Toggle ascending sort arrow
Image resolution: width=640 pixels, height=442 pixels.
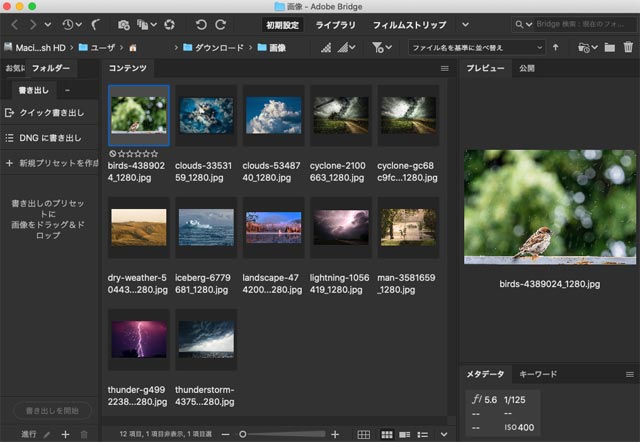click(556, 47)
